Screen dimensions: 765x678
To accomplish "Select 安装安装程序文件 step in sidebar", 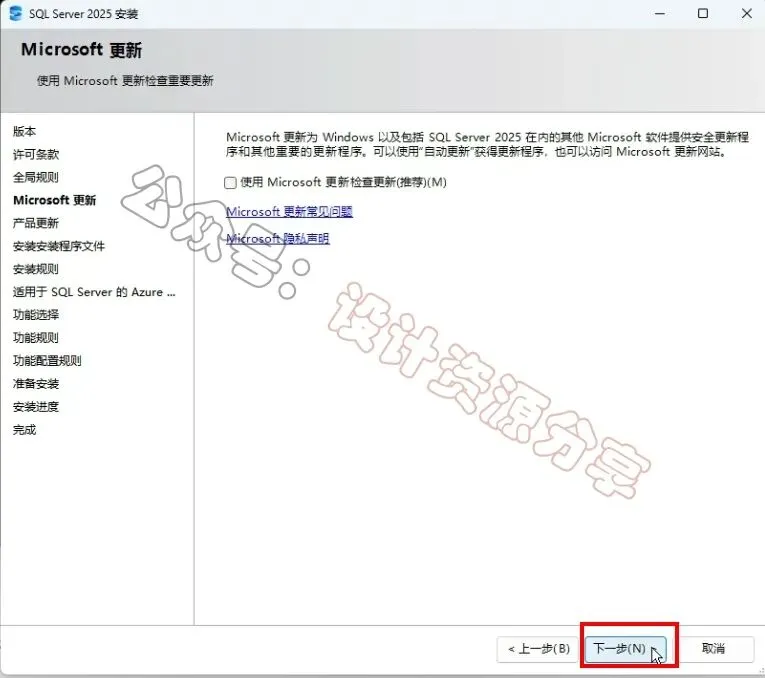I will pyautogui.click(x=59, y=246).
